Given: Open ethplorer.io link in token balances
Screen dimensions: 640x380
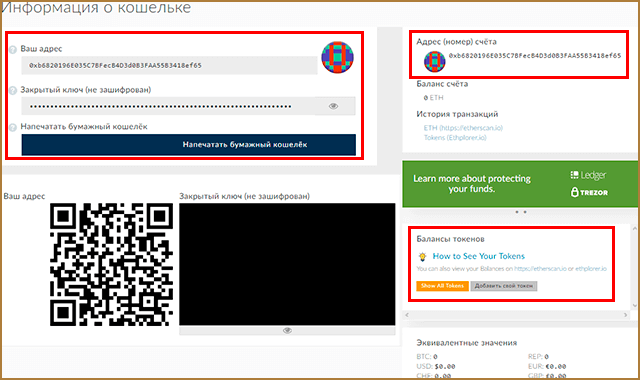Looking at the screenshot, I should [591, 269].
